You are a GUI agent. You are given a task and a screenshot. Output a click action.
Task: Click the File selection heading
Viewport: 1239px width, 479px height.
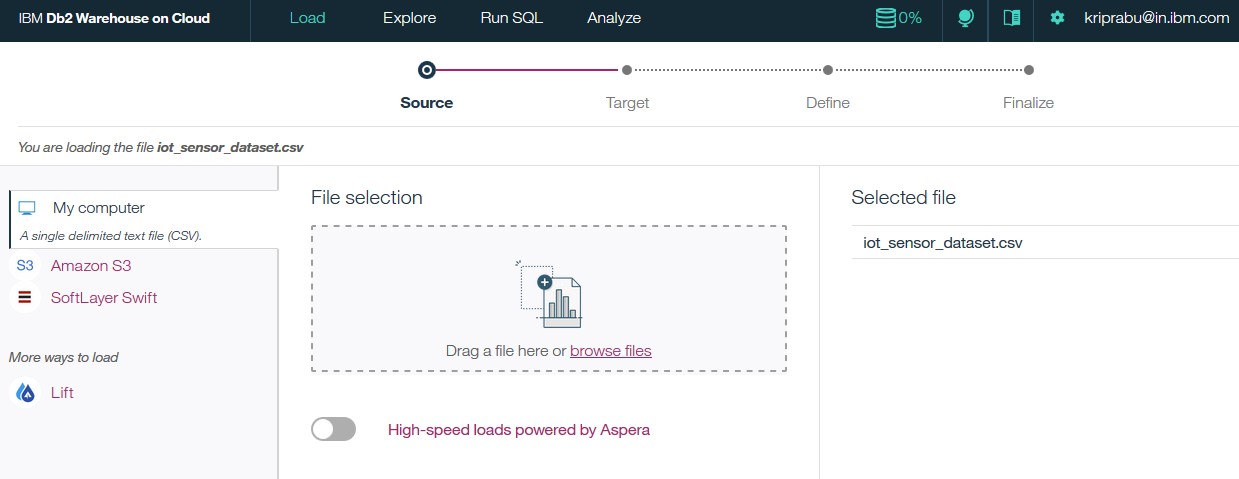367,198
